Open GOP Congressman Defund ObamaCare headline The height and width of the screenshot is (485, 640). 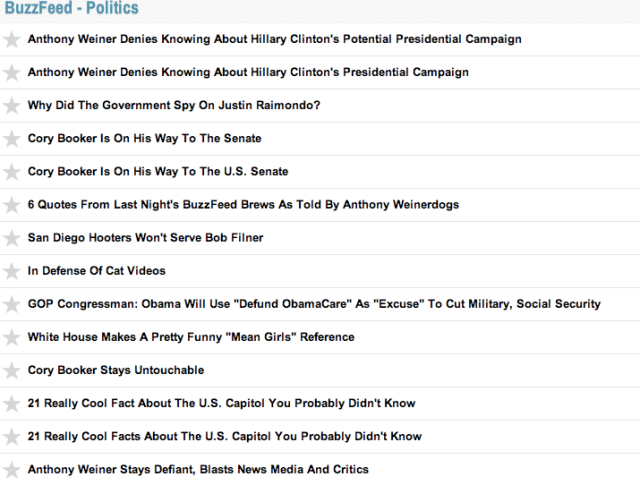[314, 304]
